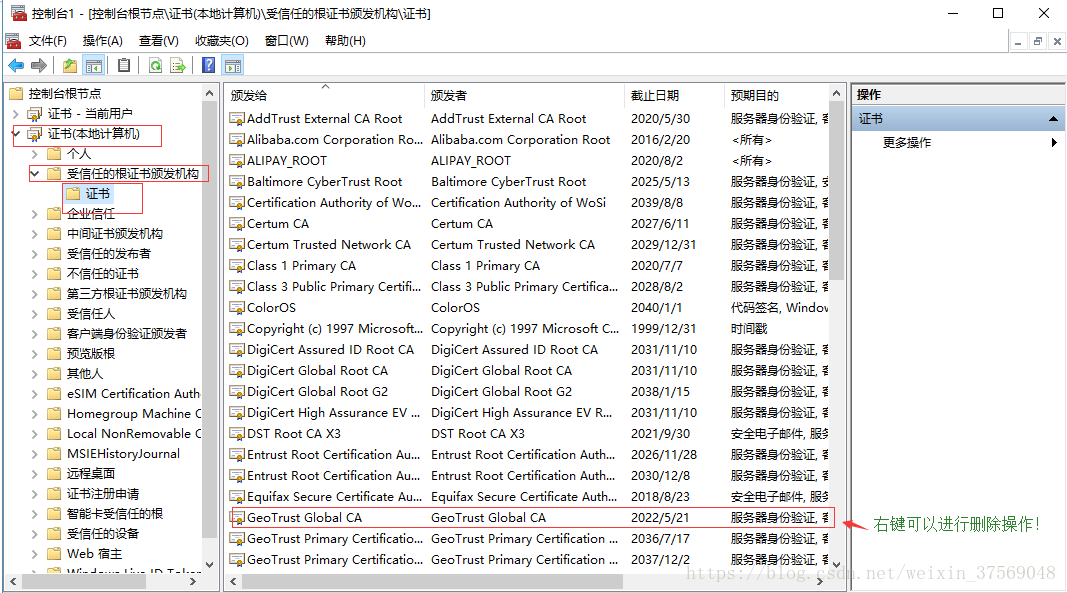The width and height of the screenshot is (1067, 593).
Task: Expand the 智能卡受信任的根 node
Action: (35, 514)
